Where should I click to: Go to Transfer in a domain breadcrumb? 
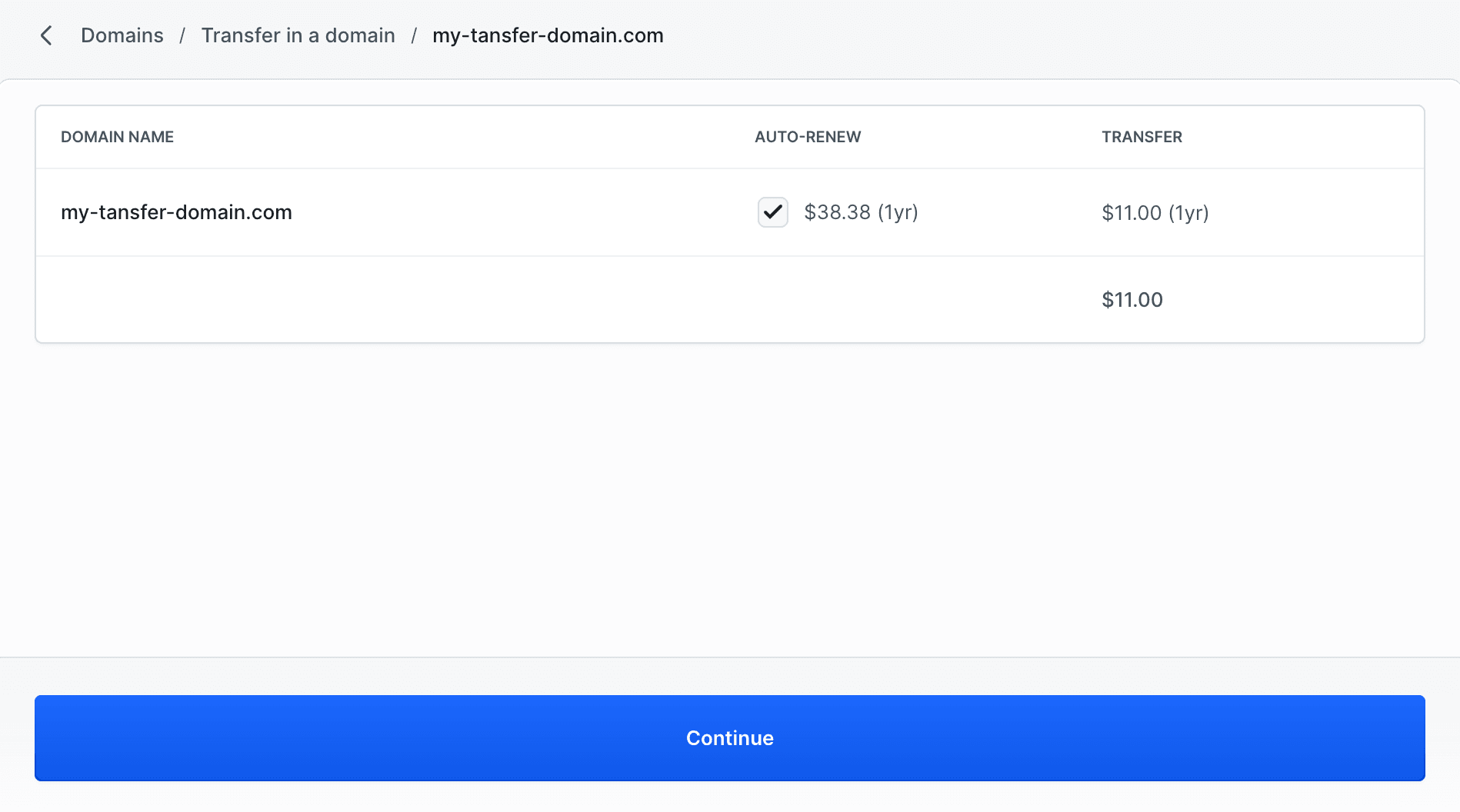click(x=298, y=35)
